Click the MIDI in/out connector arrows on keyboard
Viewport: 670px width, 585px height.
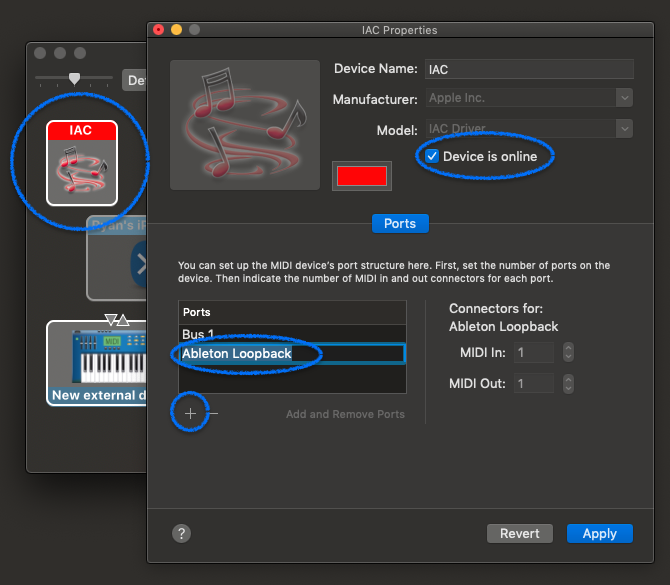click(117, 320)
